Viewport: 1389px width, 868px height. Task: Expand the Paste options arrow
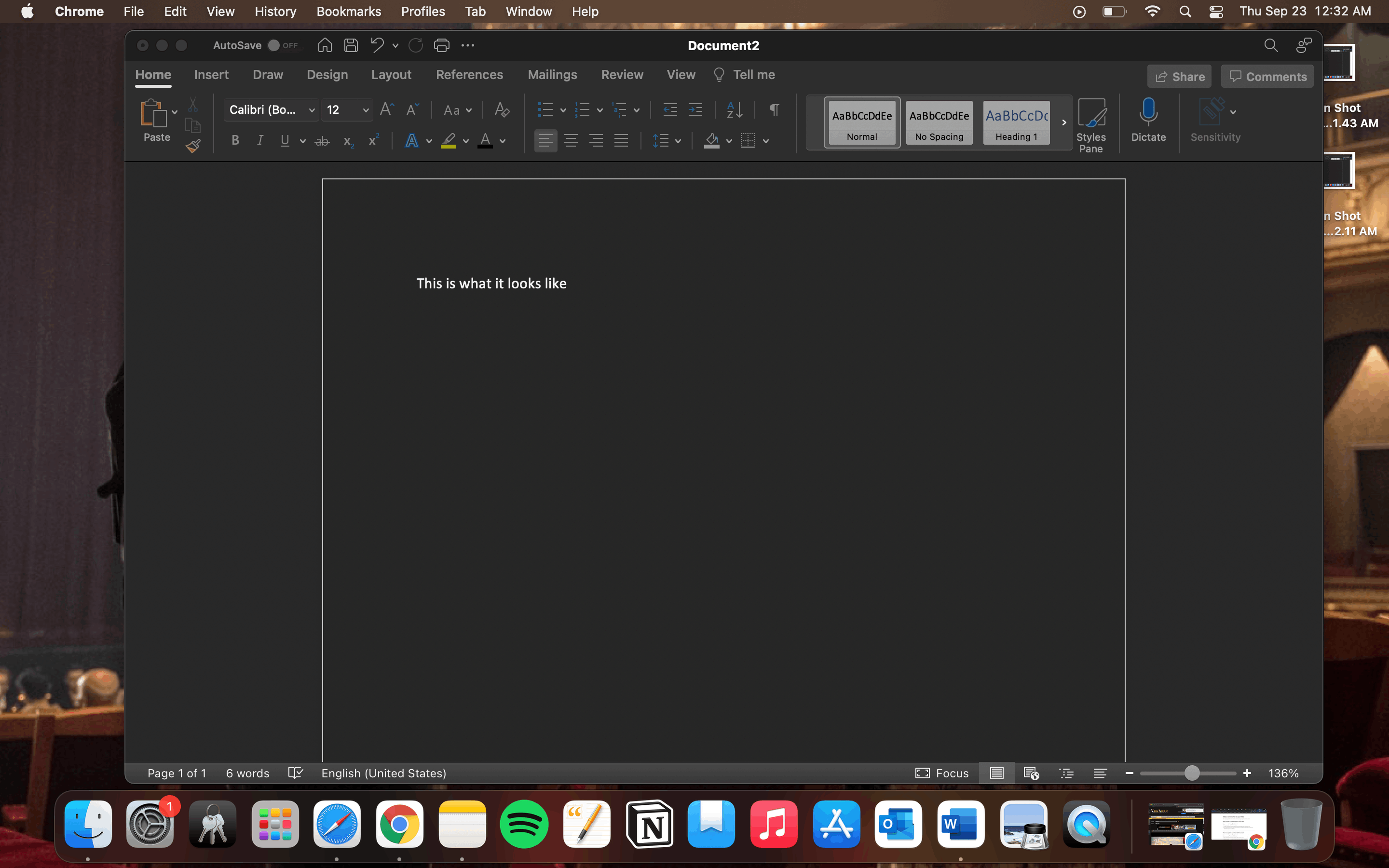point(175,112)
